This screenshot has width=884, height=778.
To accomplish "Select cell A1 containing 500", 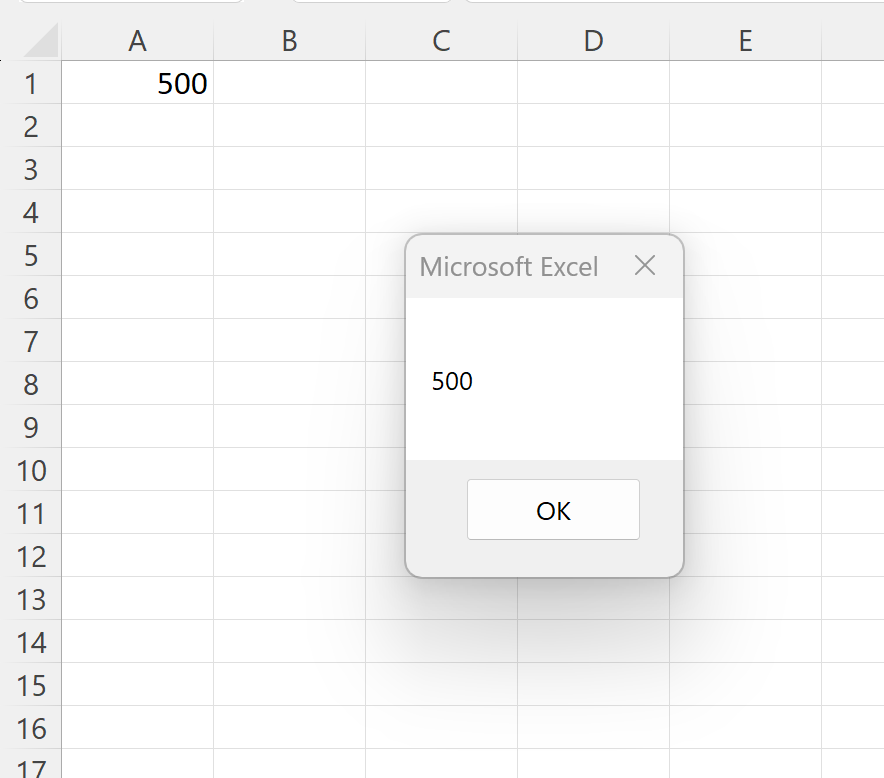I will click(x=137, y=84).
